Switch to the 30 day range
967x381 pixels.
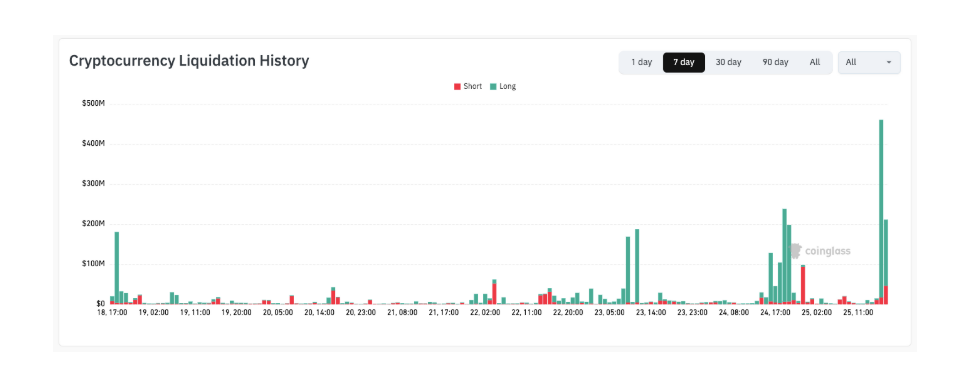728,62
